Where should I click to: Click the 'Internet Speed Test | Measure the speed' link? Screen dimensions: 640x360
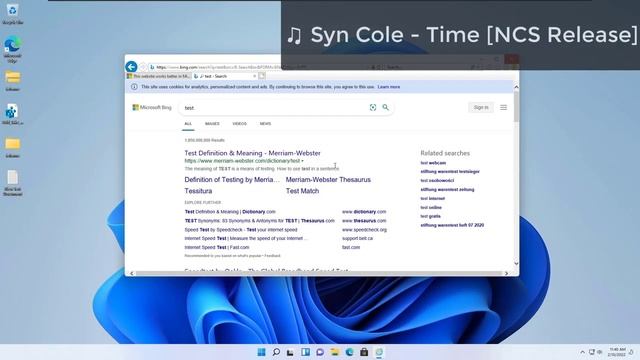(x=246, y=238)
